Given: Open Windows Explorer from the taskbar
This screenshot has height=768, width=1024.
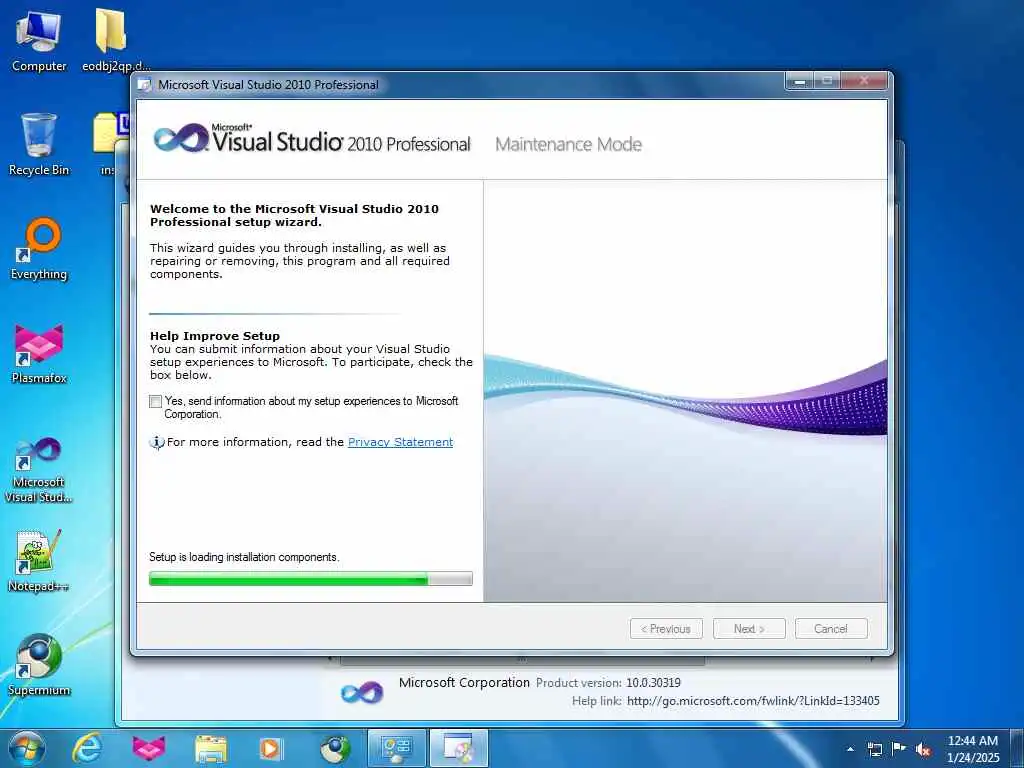Looking at the screenshot, I should pyautogui.click(x=210, y=748).
